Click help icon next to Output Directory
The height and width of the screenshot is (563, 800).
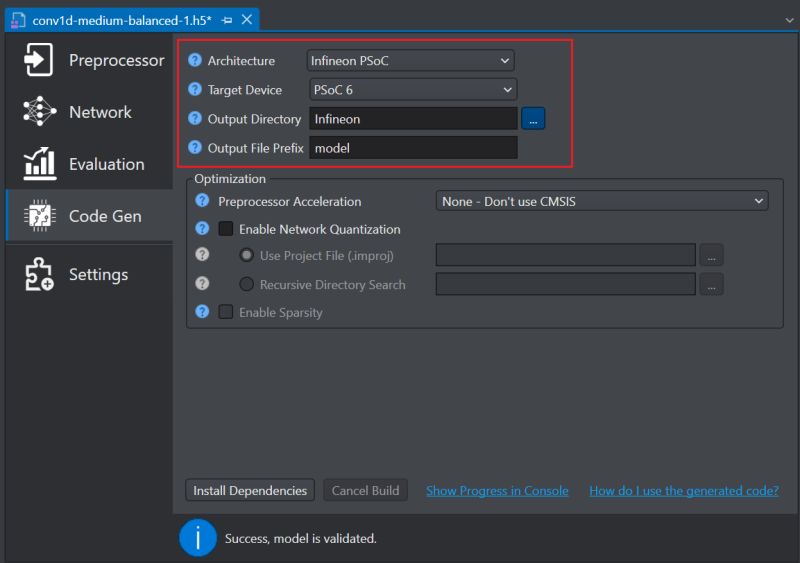click(x=195, y=118)
